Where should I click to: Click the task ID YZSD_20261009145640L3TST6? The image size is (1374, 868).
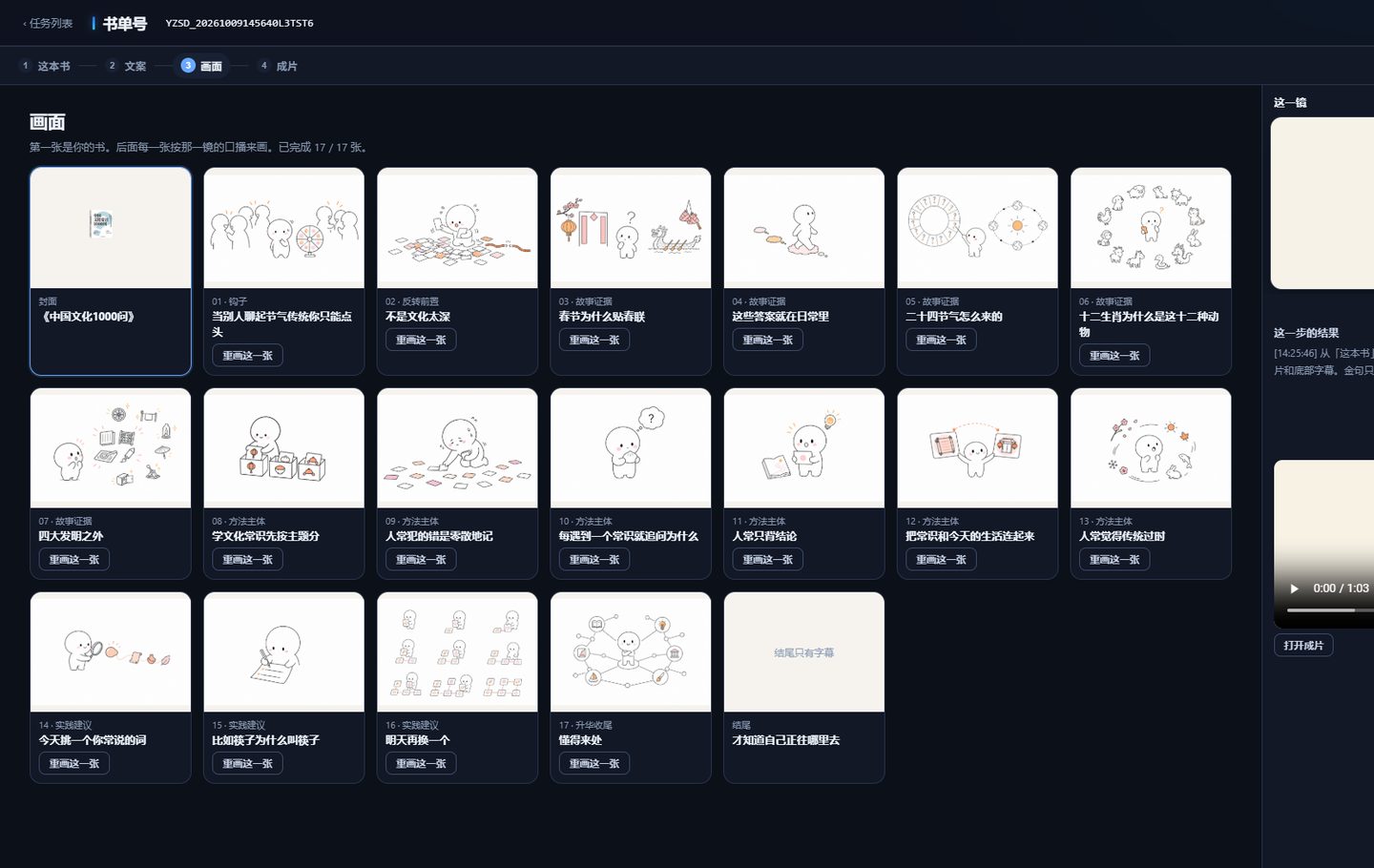click(x=239, y=23)
